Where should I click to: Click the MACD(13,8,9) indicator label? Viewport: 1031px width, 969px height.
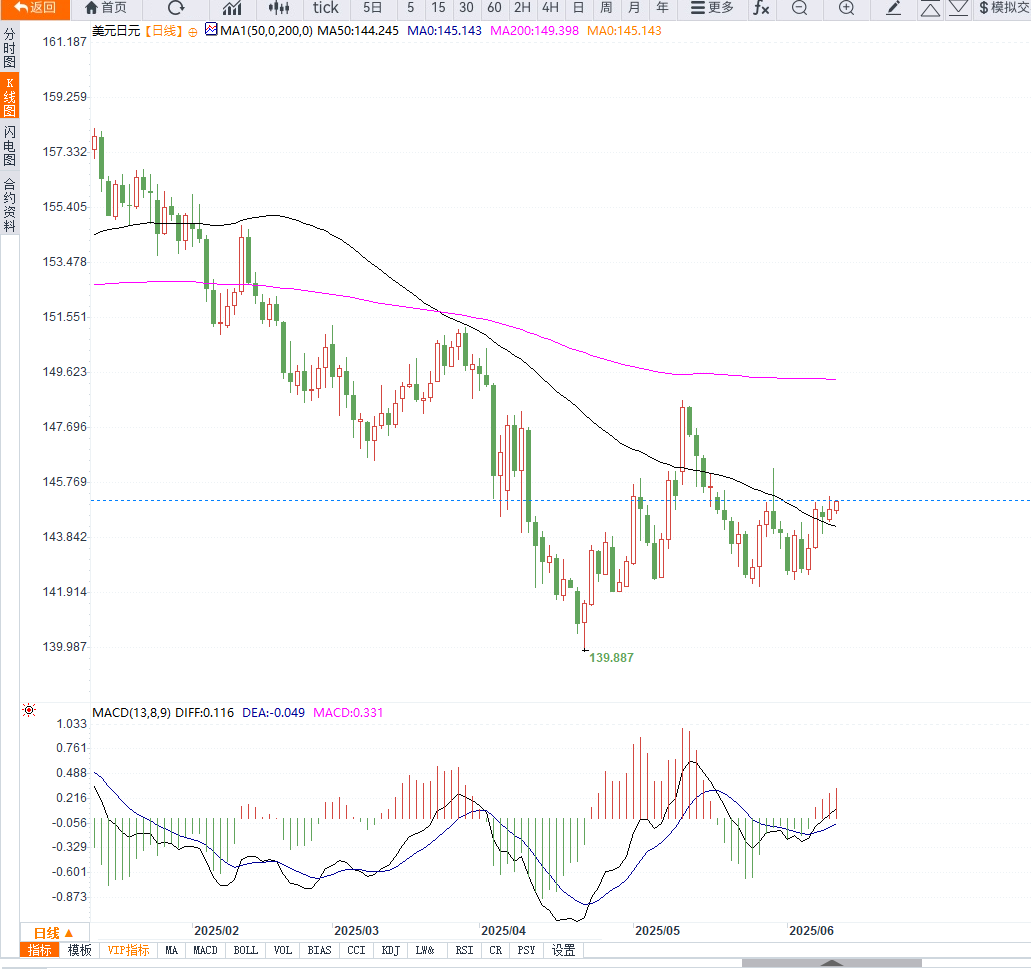point(132,713)
